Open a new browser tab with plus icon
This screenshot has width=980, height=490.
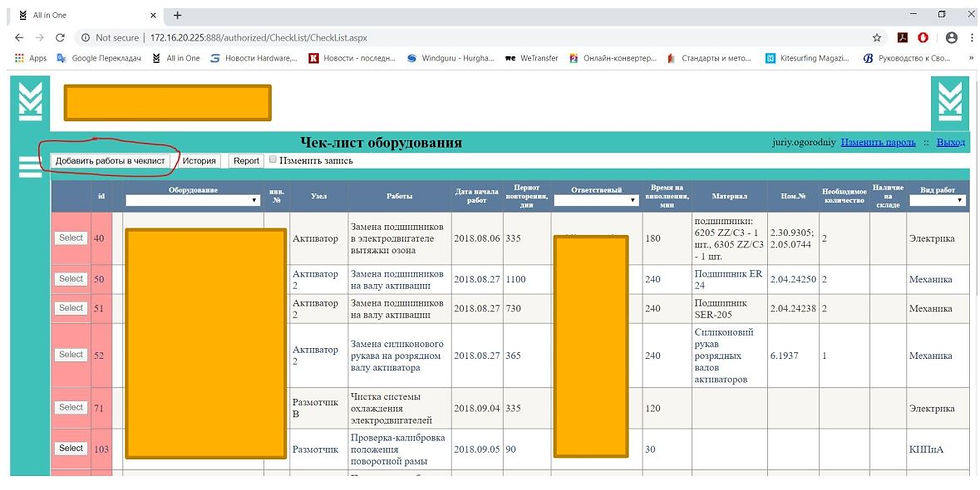[x=178, y=14]
